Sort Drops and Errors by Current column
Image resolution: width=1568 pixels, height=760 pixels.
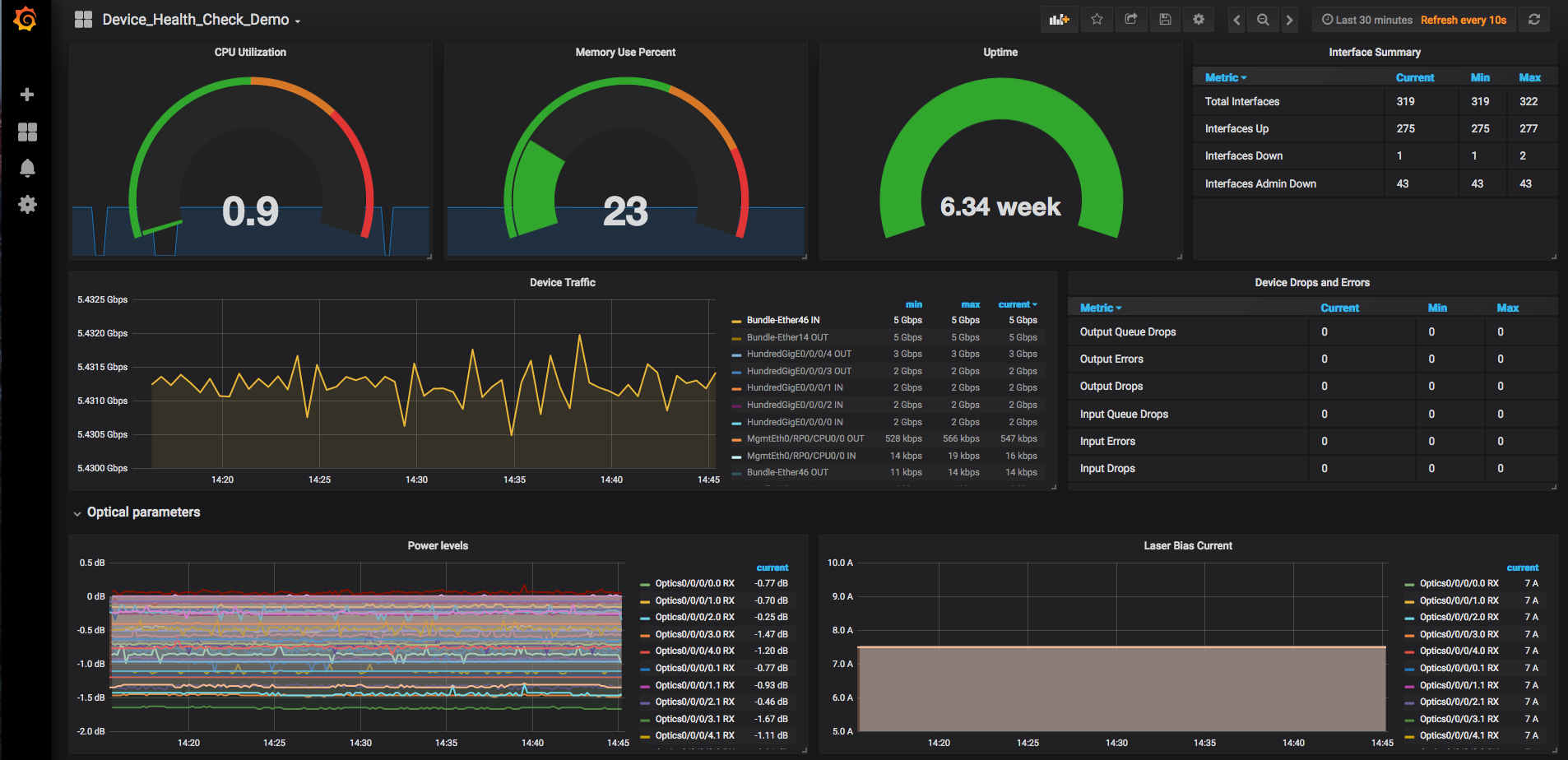point(1340,308)
